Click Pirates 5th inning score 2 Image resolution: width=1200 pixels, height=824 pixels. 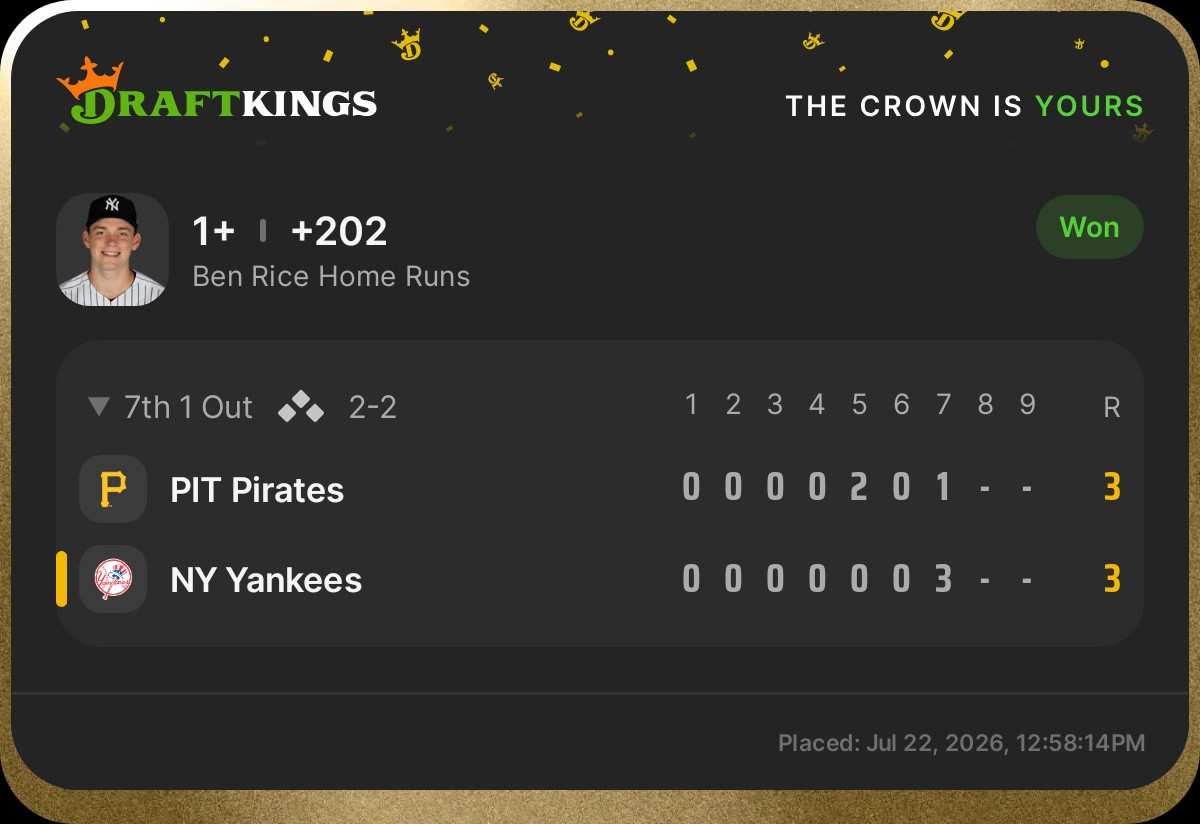(x=859, y=488)
